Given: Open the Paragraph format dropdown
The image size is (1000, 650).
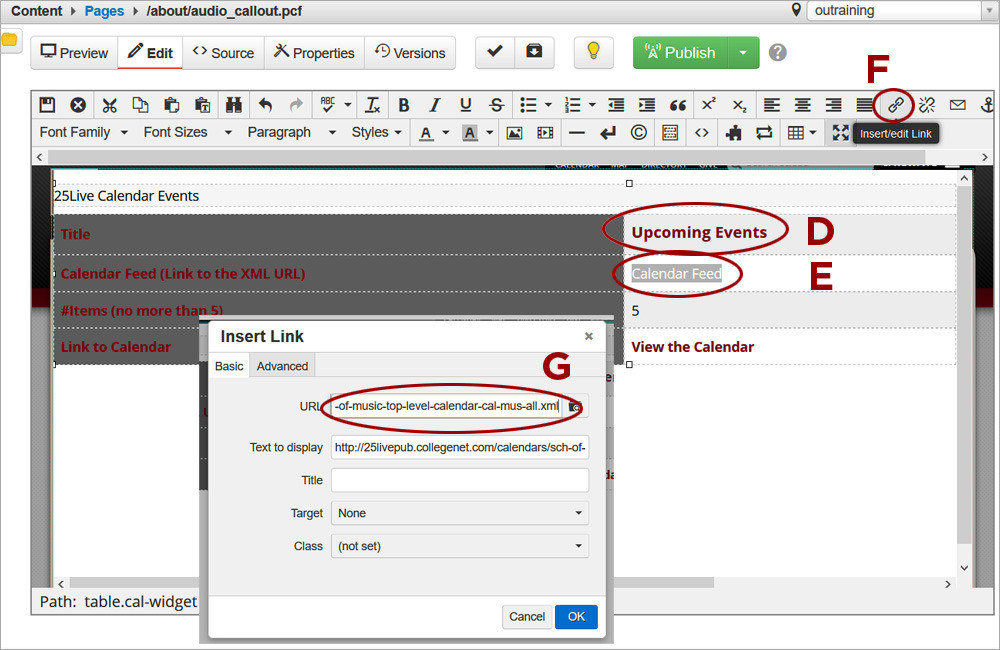Looking at the screenshot, I should coord(291,133).
